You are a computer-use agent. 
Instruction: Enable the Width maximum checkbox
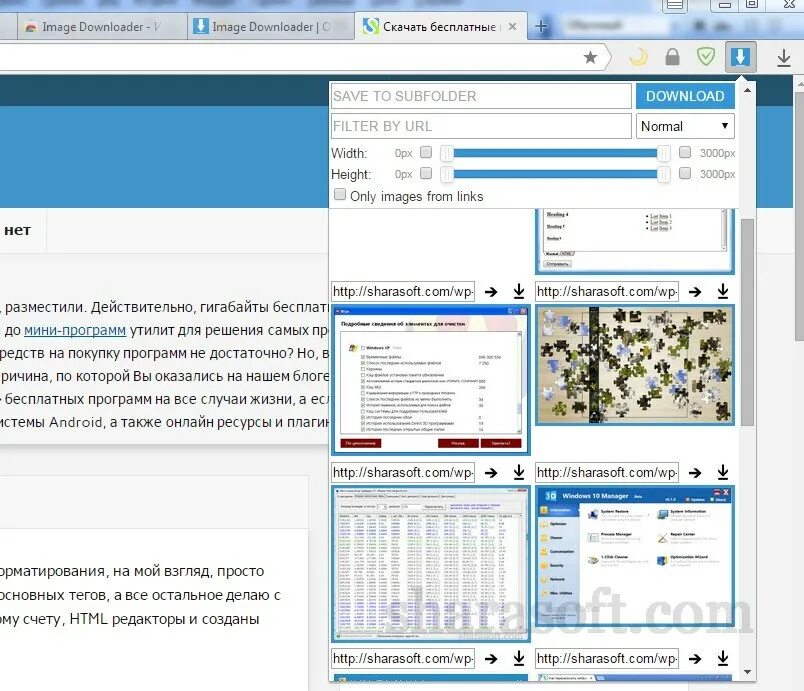click(x=685, y=152)
